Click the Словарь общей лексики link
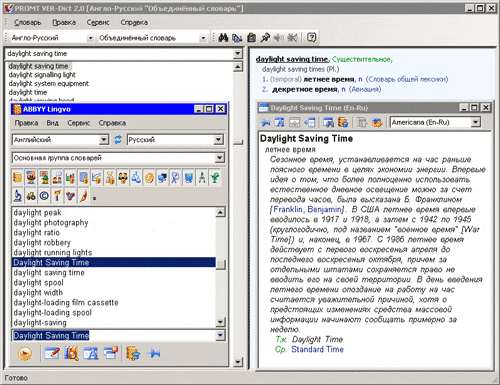 tap(407, 79)
